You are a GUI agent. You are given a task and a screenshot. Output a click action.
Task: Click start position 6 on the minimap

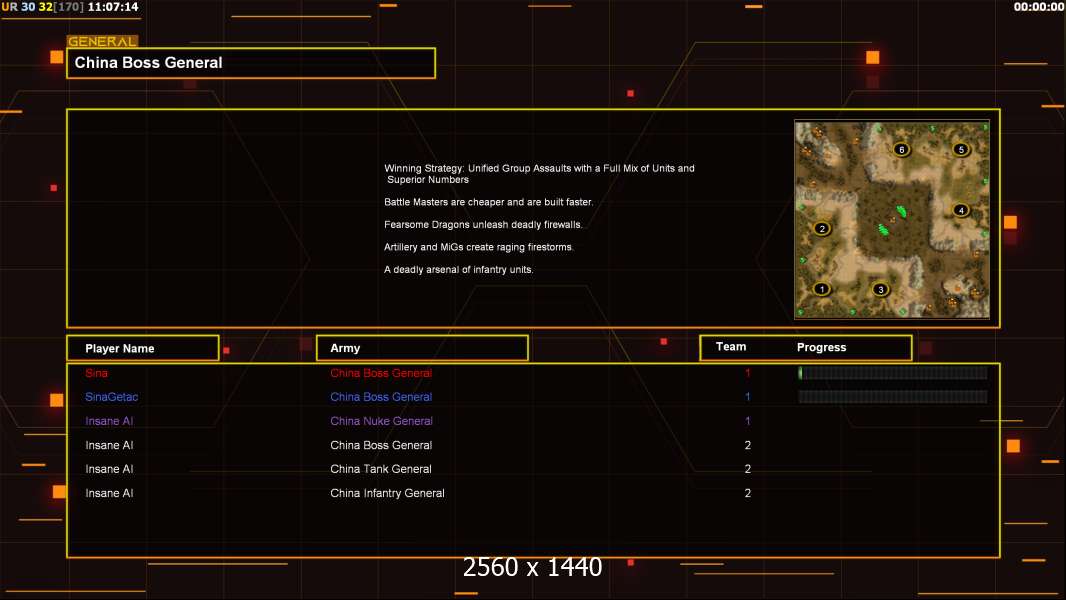pyautogui.click(x=901, y=149)
